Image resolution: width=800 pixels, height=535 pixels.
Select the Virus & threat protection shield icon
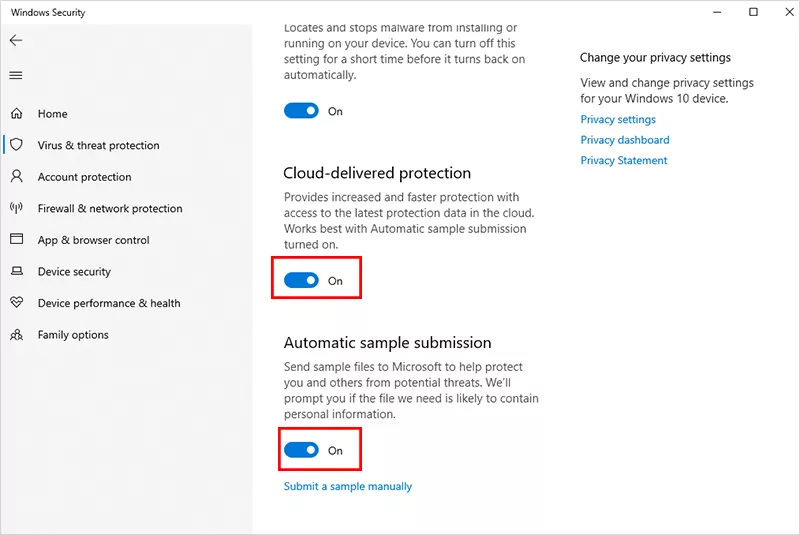coord(16,145)
